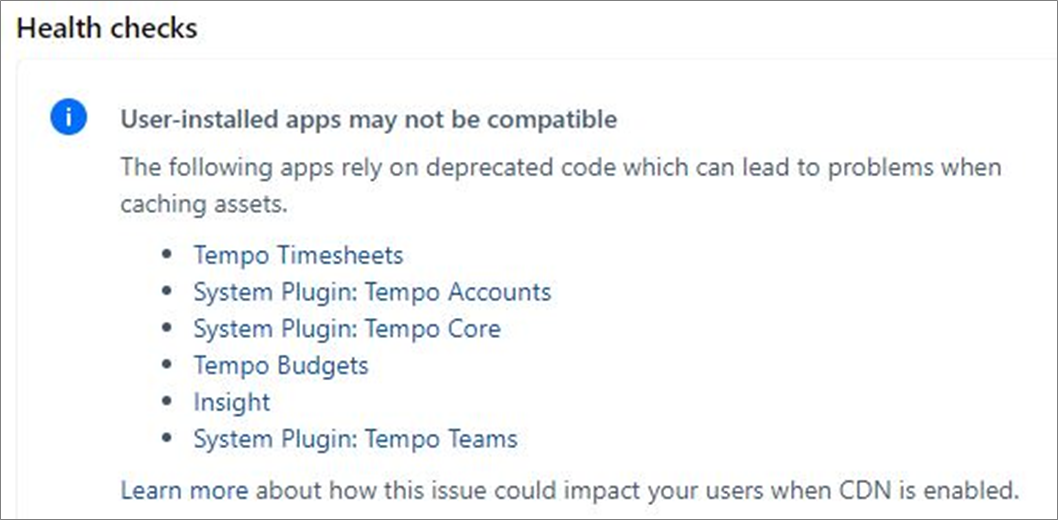Click the 'User-installed apps may not be compatible' title
The width and height of the screenshot is (1058, 520).
point(368,119)
